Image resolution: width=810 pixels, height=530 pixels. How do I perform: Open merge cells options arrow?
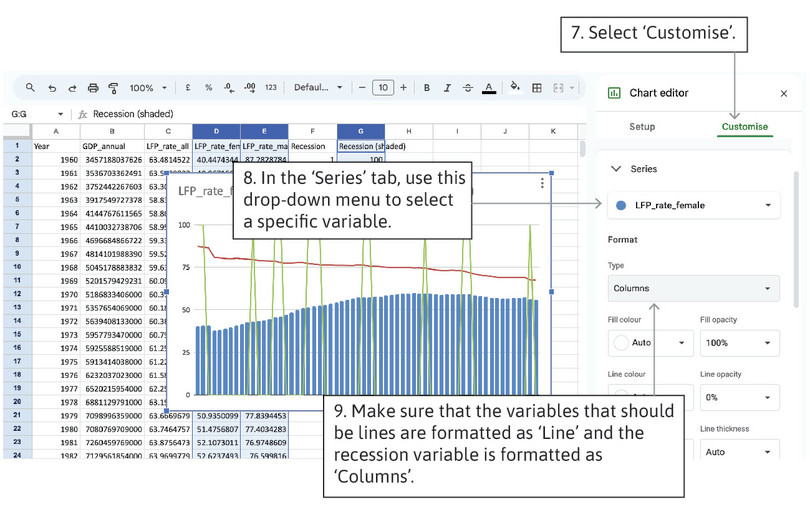pos(572,88)
